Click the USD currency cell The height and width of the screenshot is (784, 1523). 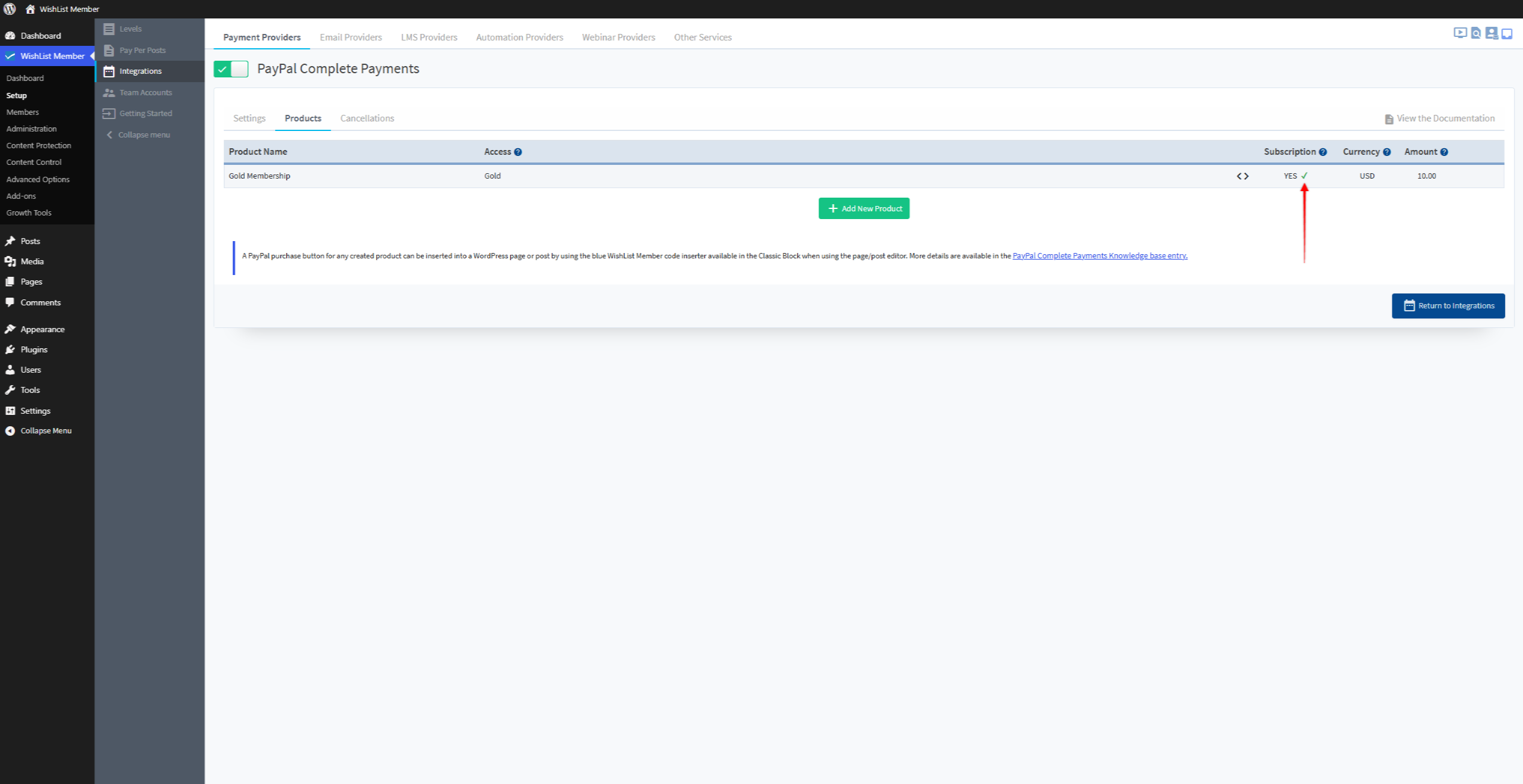point(1367,176)
